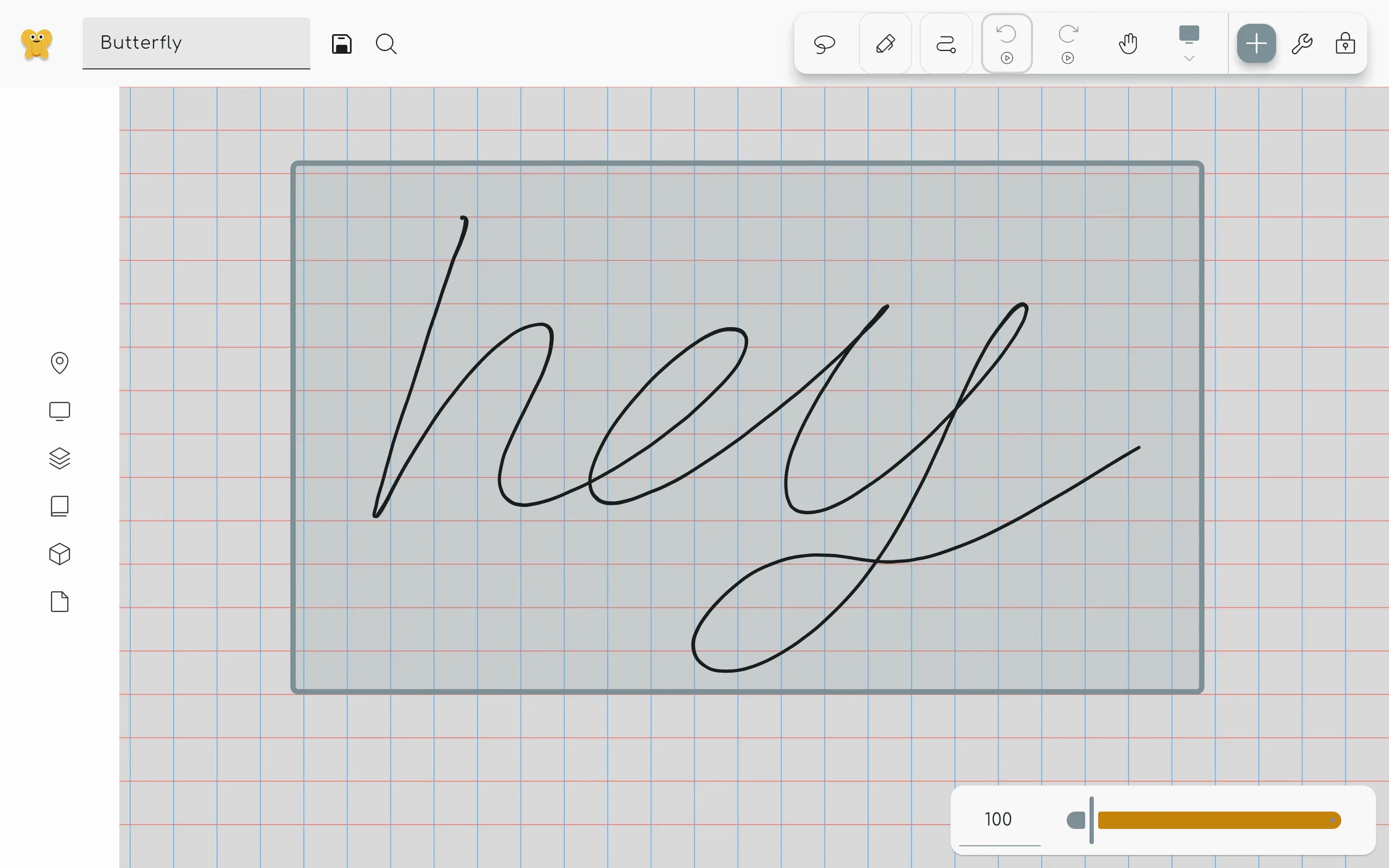
Task: Save the Butterfly document
Action: coord(341,43)
